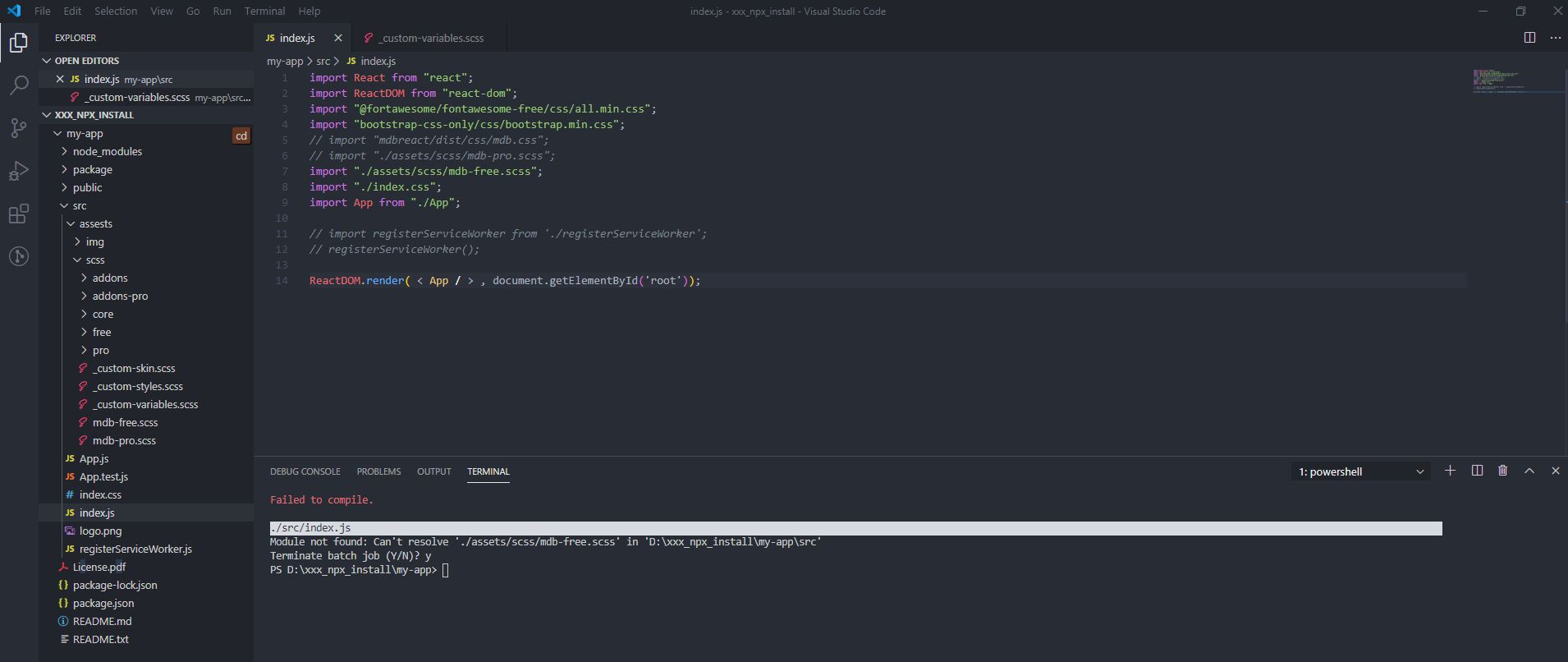
Task: Open the Go menu
Action: pos(193,11)
